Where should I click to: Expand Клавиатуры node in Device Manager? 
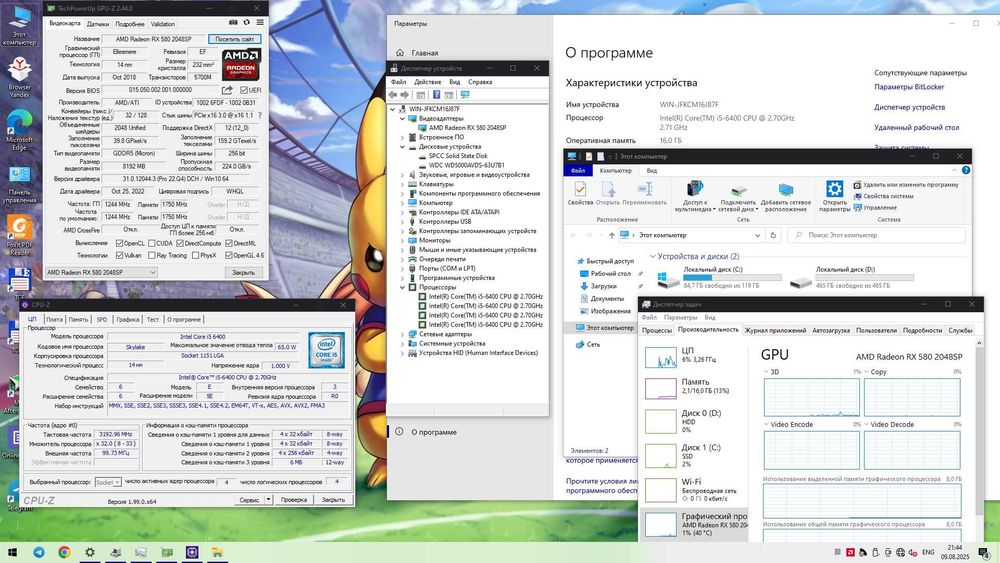(402, 184)
